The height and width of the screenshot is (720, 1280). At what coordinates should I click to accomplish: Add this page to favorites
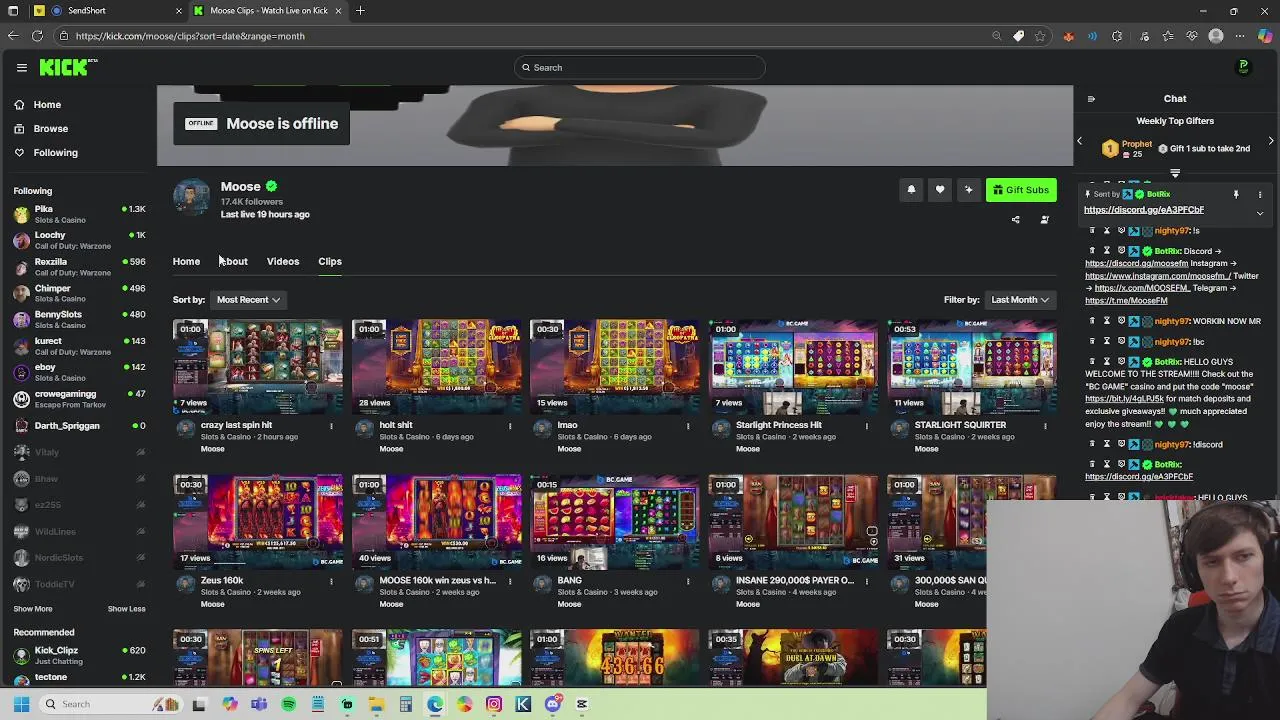click(x=1040, y=36)
